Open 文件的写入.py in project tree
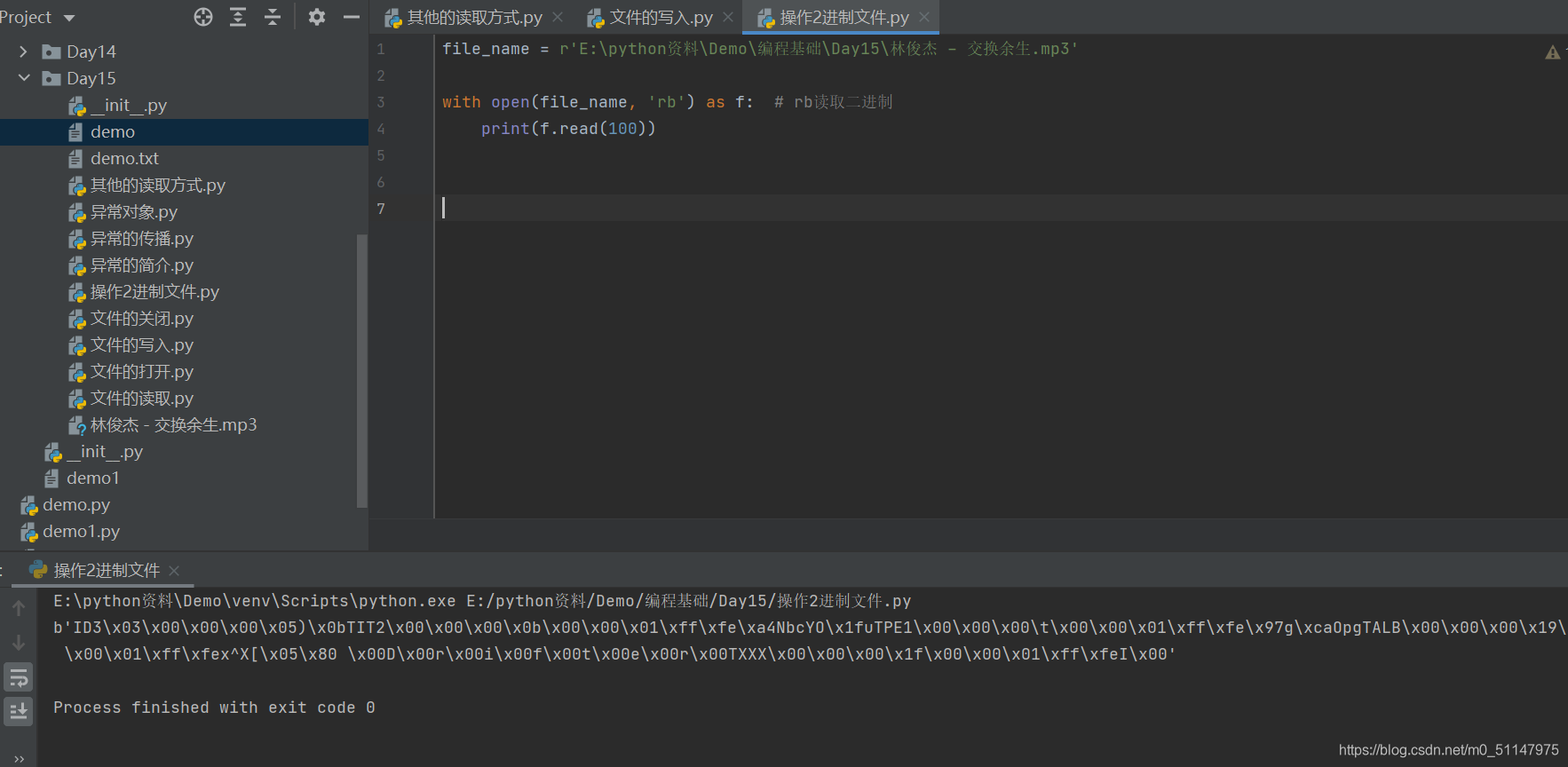This screenshot has height=767, width=1568. 131,344
